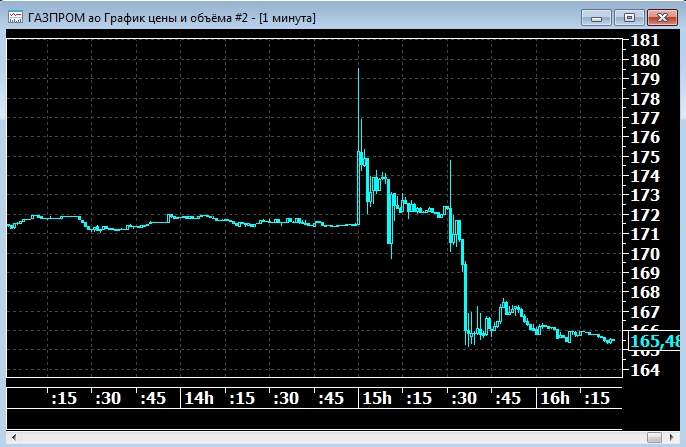Click the empty horizontal scrollbar track
Viewport: 686px width, 447px height.
pos(330,438)
